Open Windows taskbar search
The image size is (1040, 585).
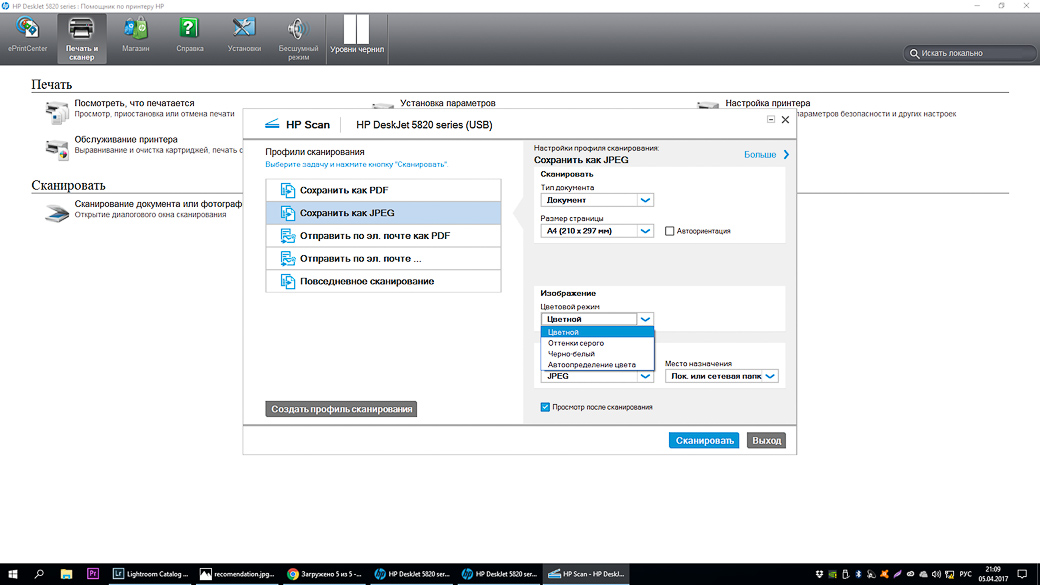pyautogui.click(x=39, y=574)
